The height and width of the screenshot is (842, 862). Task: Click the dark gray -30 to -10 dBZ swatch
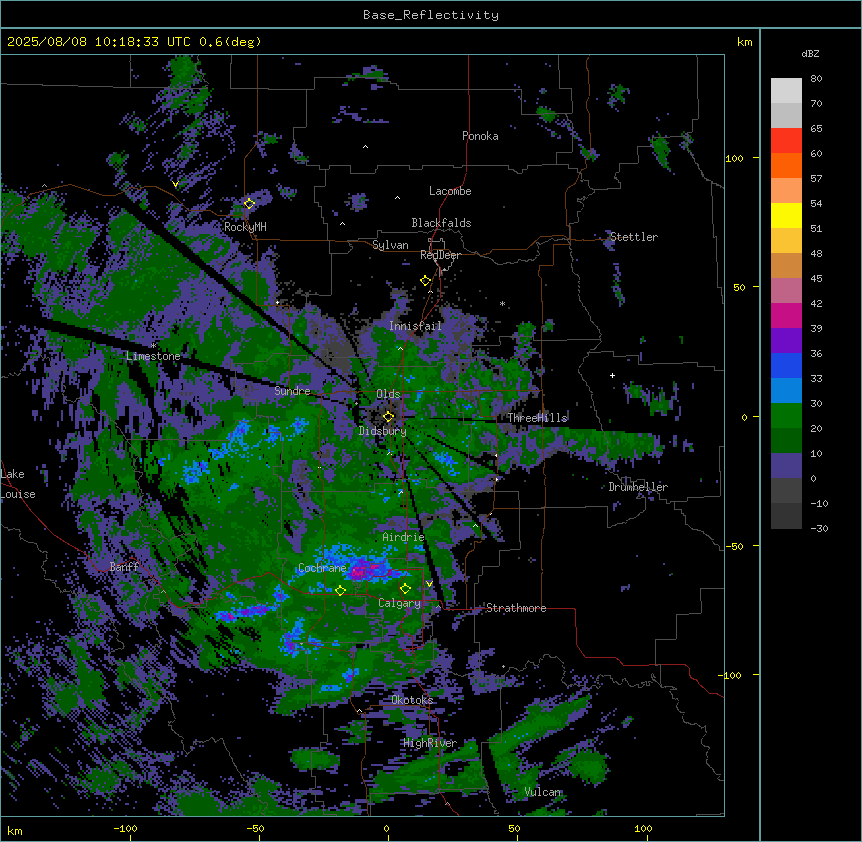(x=786, y=516)
